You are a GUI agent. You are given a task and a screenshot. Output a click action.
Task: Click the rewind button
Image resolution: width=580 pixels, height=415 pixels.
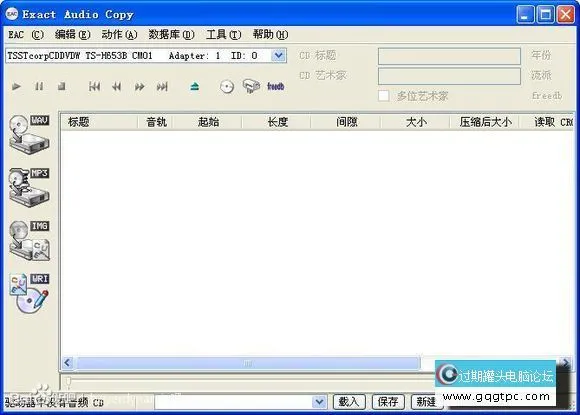pyautogui.click(x=117, y=87)
